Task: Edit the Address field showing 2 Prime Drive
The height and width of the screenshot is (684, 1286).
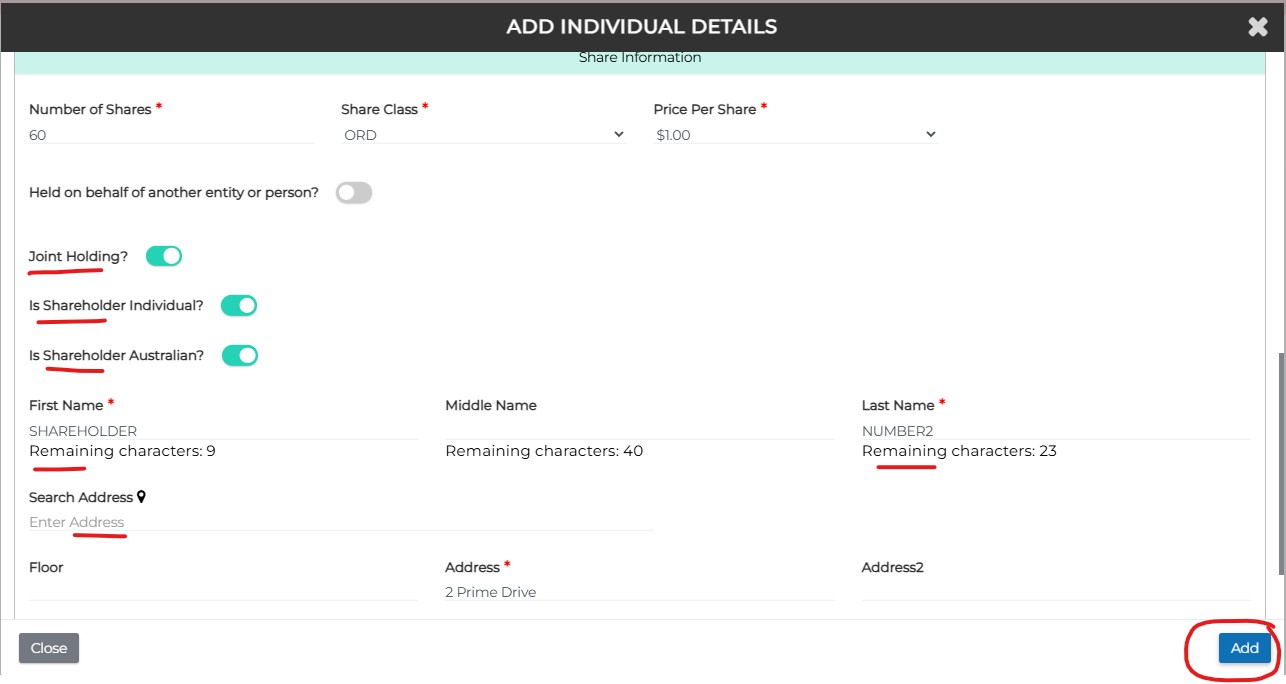Action: coord(639,592)
